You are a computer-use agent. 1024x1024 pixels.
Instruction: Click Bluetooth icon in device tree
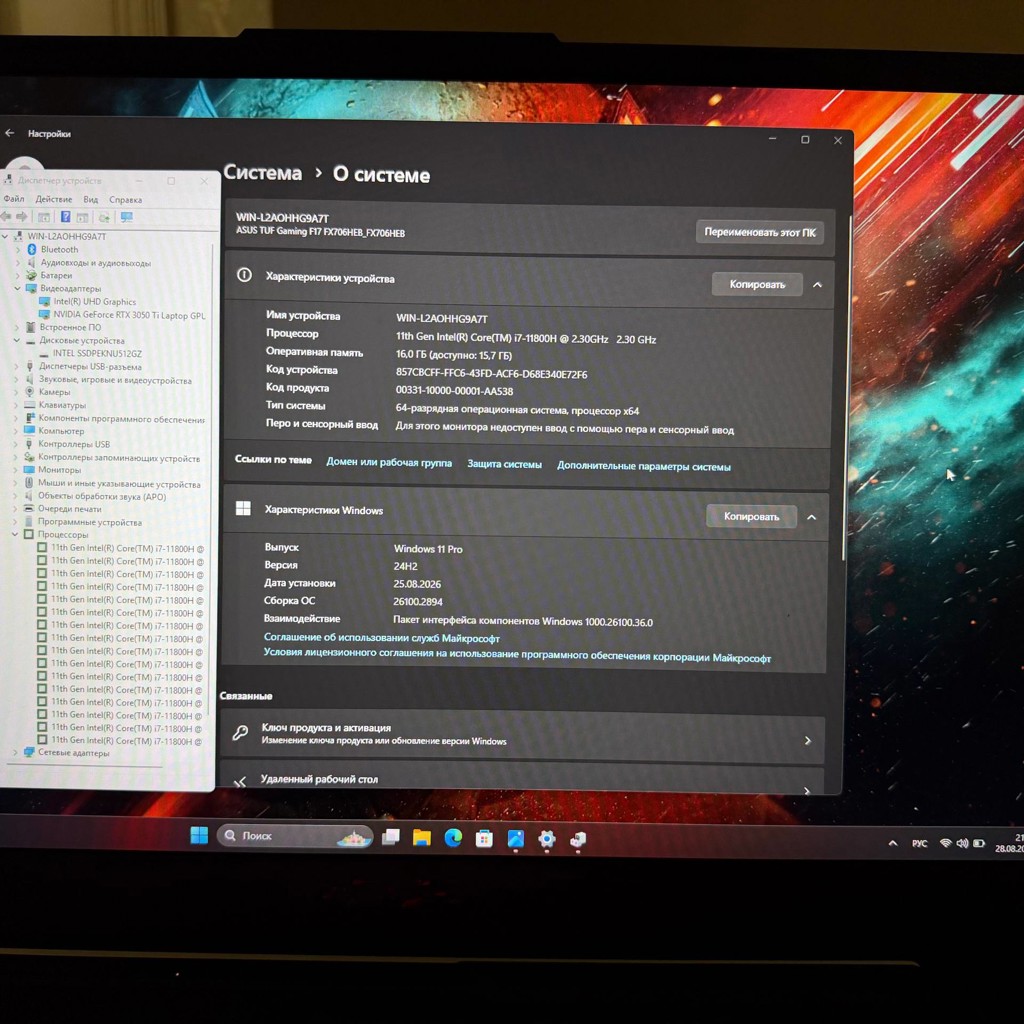click(x=31, y=249)
